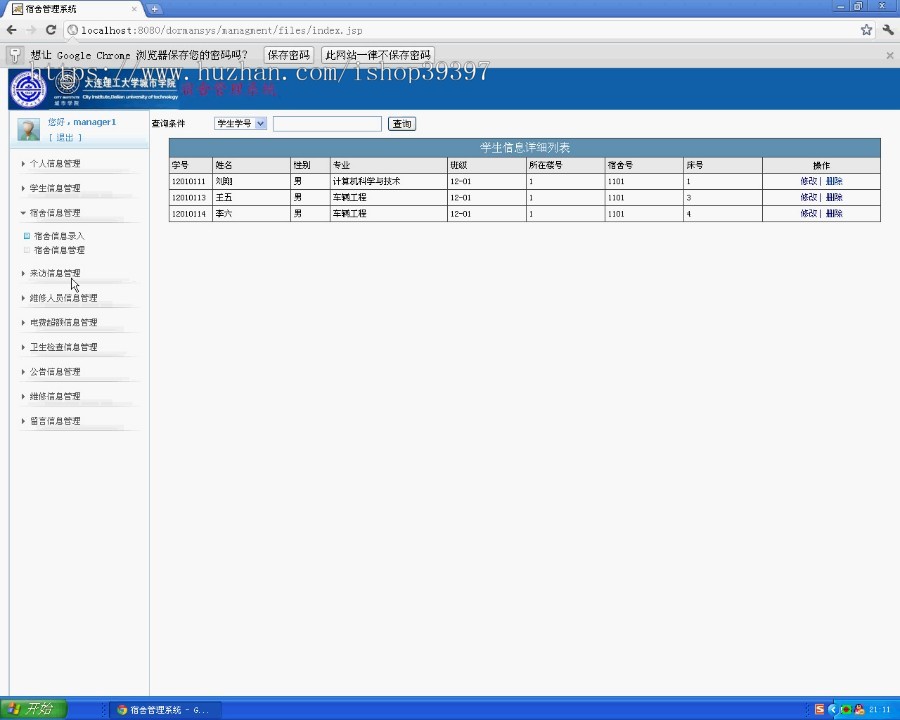Click the 宿舍信息录入 square bullet icon
Viewport: 900px width, 720px height.
coord(26,235)
